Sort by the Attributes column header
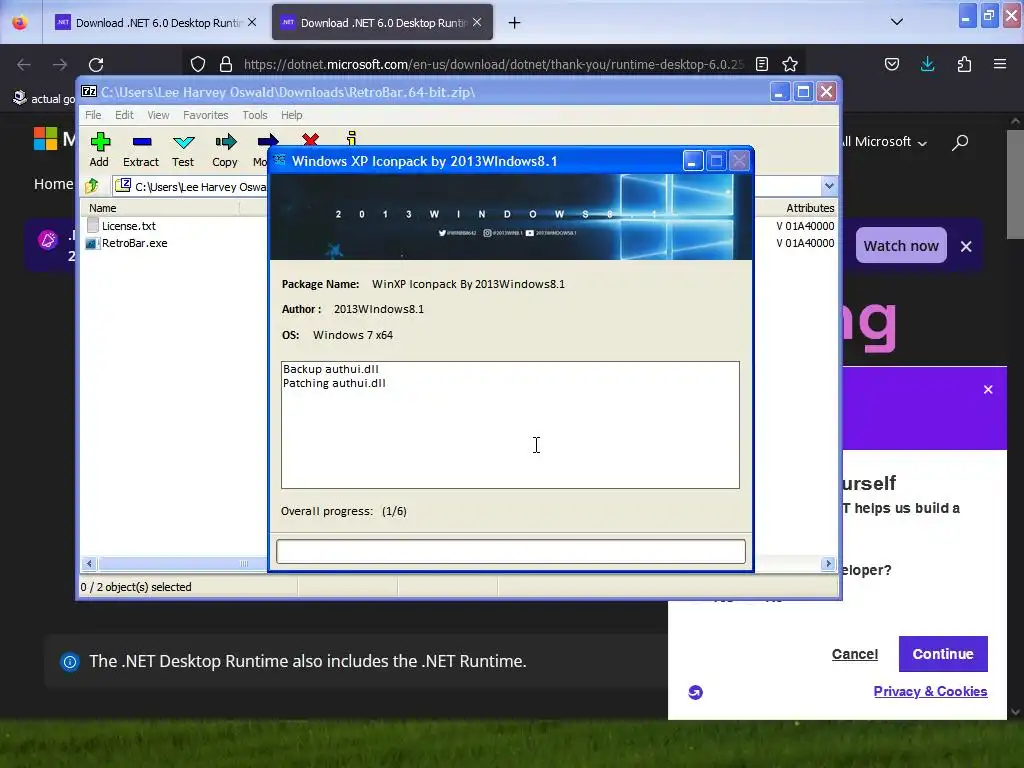 (810, 208)
